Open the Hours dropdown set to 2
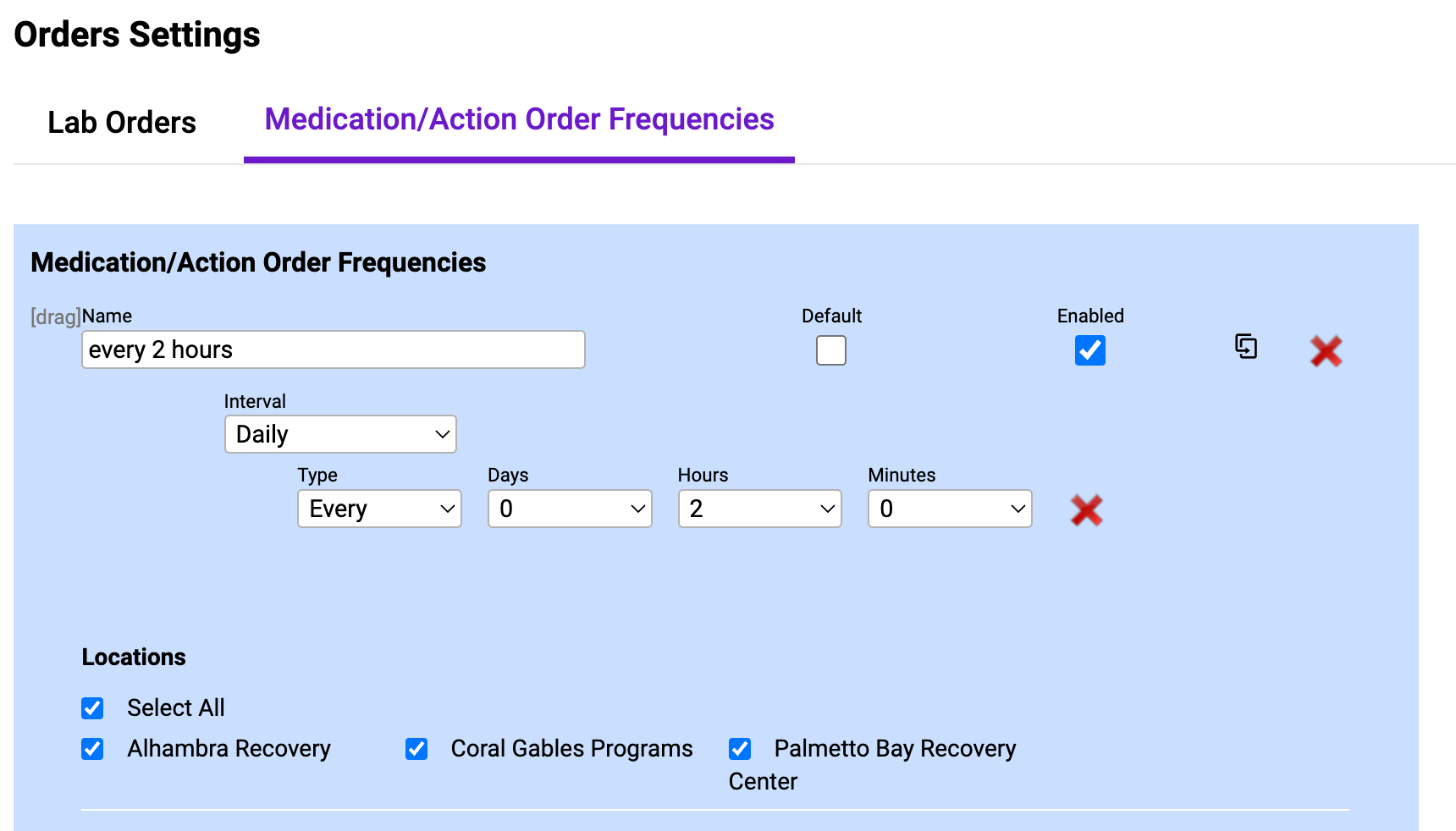This screenshot has width=1456, height=831. tap(758, 509)
